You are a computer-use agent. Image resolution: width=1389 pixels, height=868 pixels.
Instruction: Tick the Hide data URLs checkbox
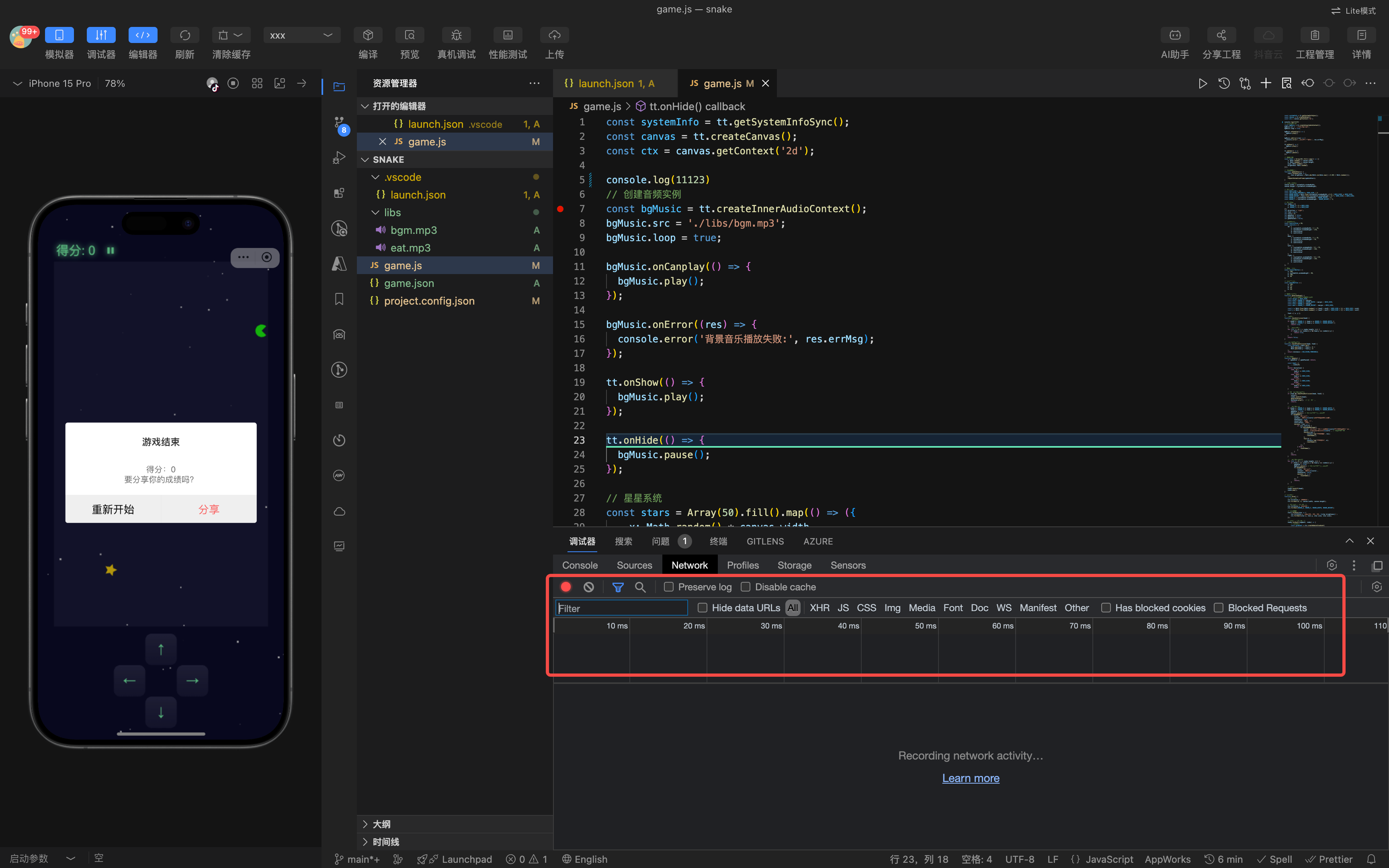click(702, 608)
